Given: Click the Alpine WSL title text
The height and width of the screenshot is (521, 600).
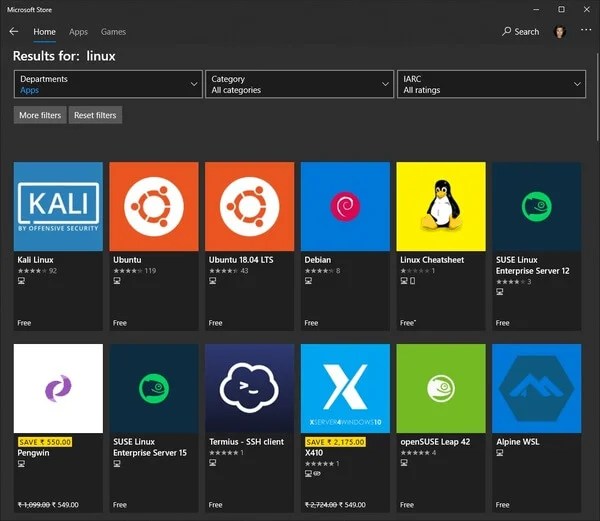Looking at the screenshot, I should (518, 442).
